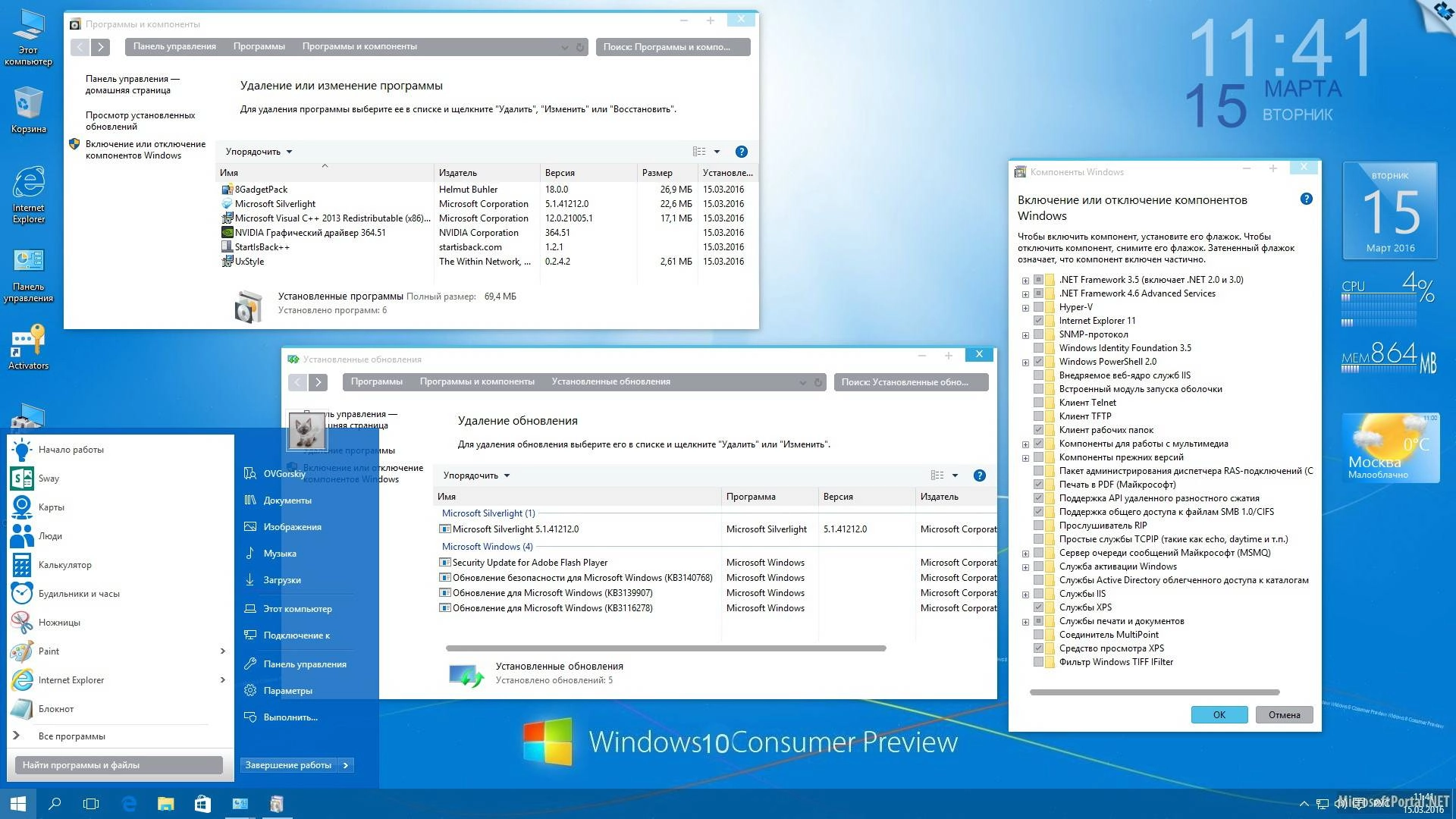Screen dimensions: 1456x819
Task: Open the calendar gadget showing 15
Action: coord(1390,211)
